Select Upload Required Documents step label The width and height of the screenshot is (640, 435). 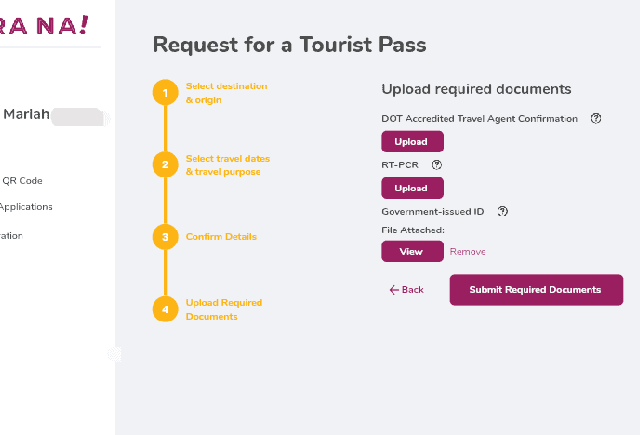click(224, 309)
